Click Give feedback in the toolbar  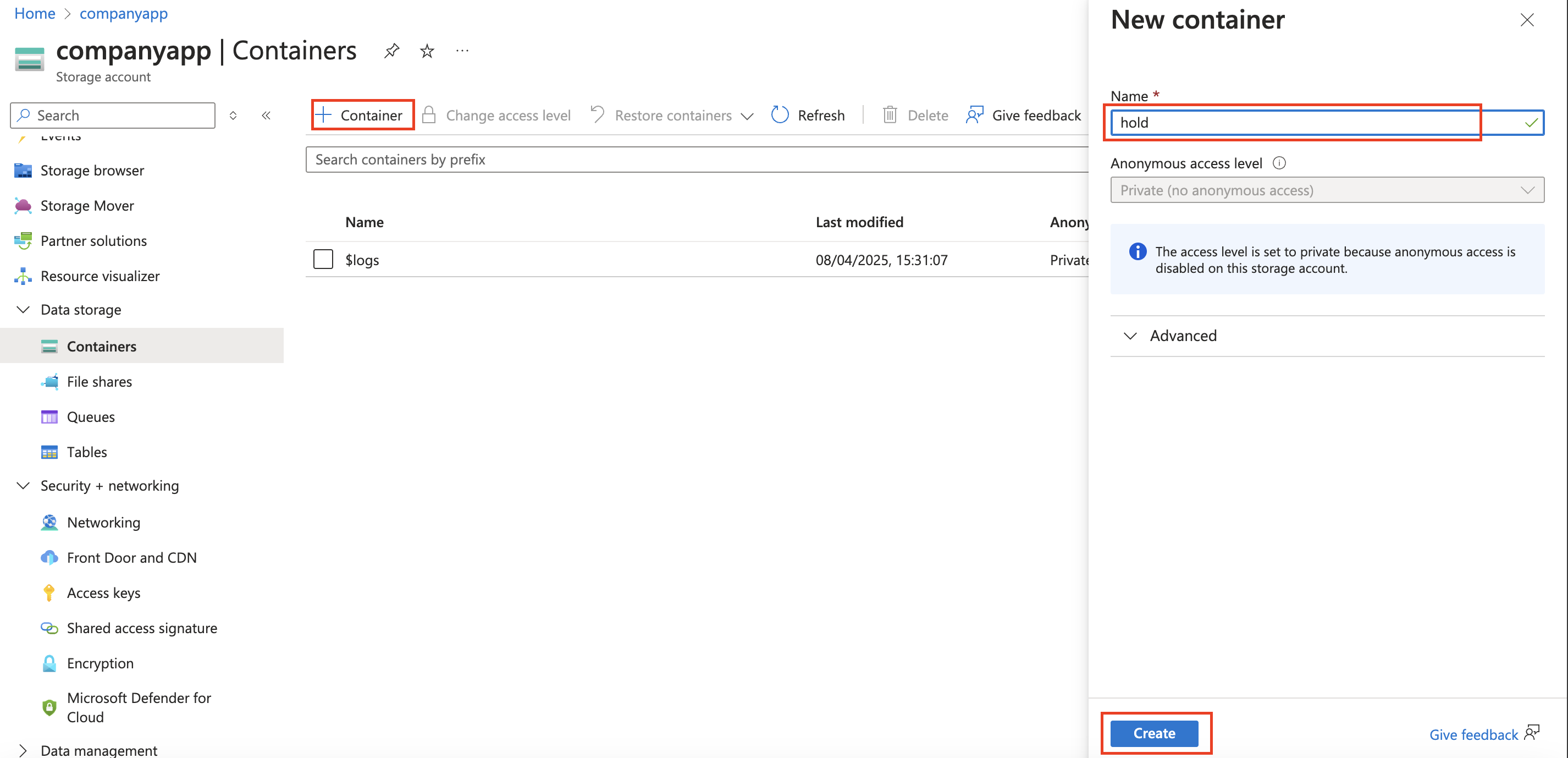pyautogui.click(x=1023, y=115)
